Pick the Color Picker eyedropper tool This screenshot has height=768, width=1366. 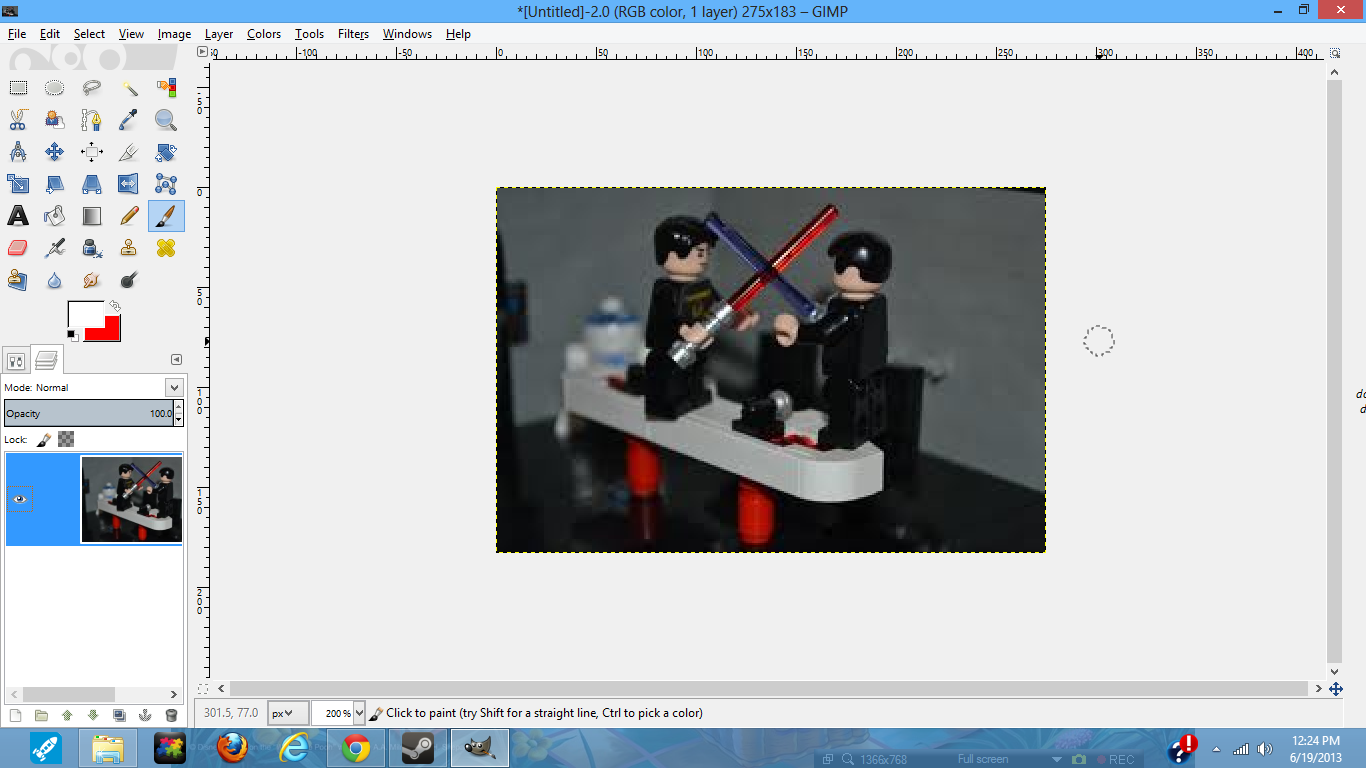click(129, 120)
